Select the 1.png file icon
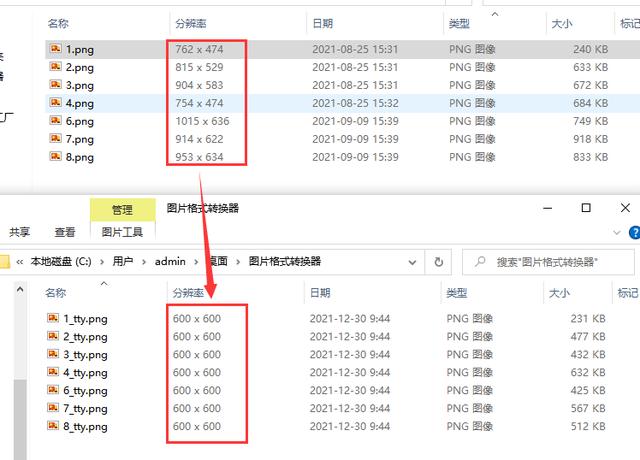This screenshot has width=640, height=460. pyautogui.click(x=56, y=49)
